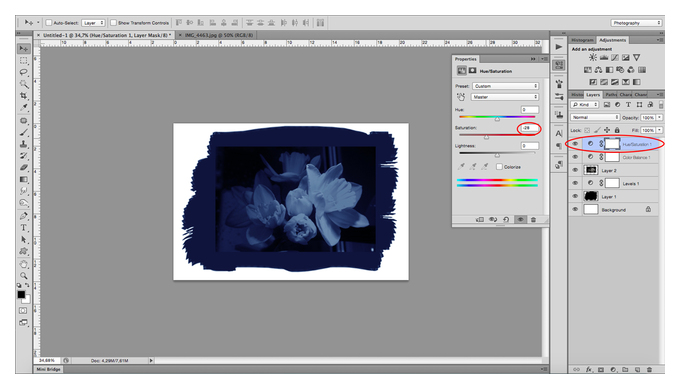Enable Show Transform Controls checkbox

[x=113, y=23]
